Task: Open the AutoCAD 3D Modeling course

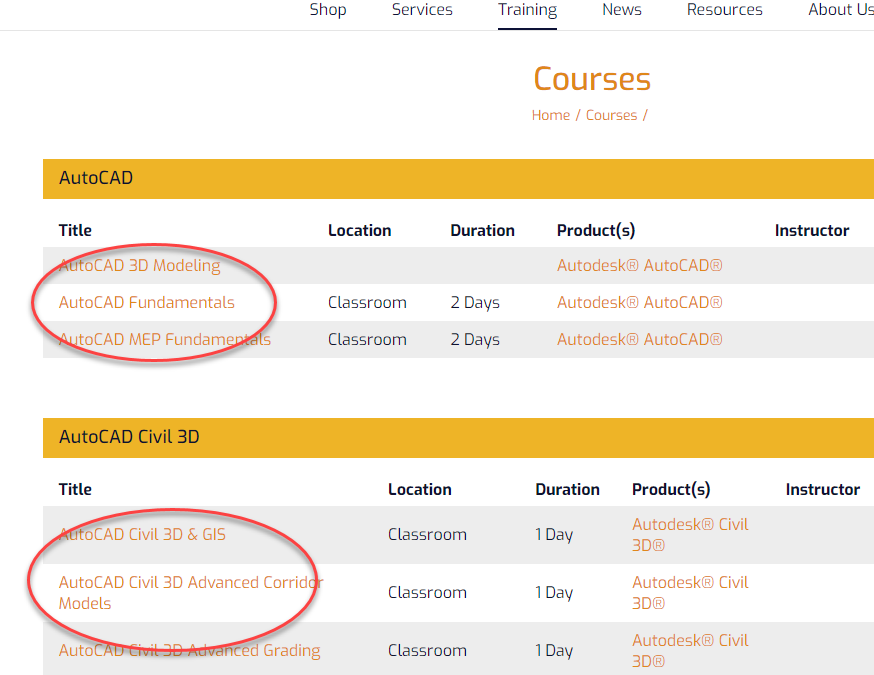Action: [x=139, y=265]
